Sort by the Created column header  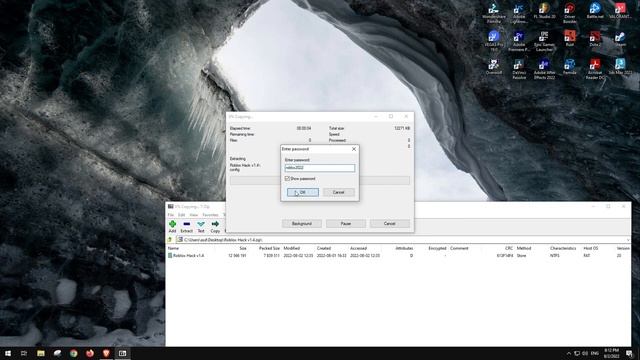click(x=324, y=248)
